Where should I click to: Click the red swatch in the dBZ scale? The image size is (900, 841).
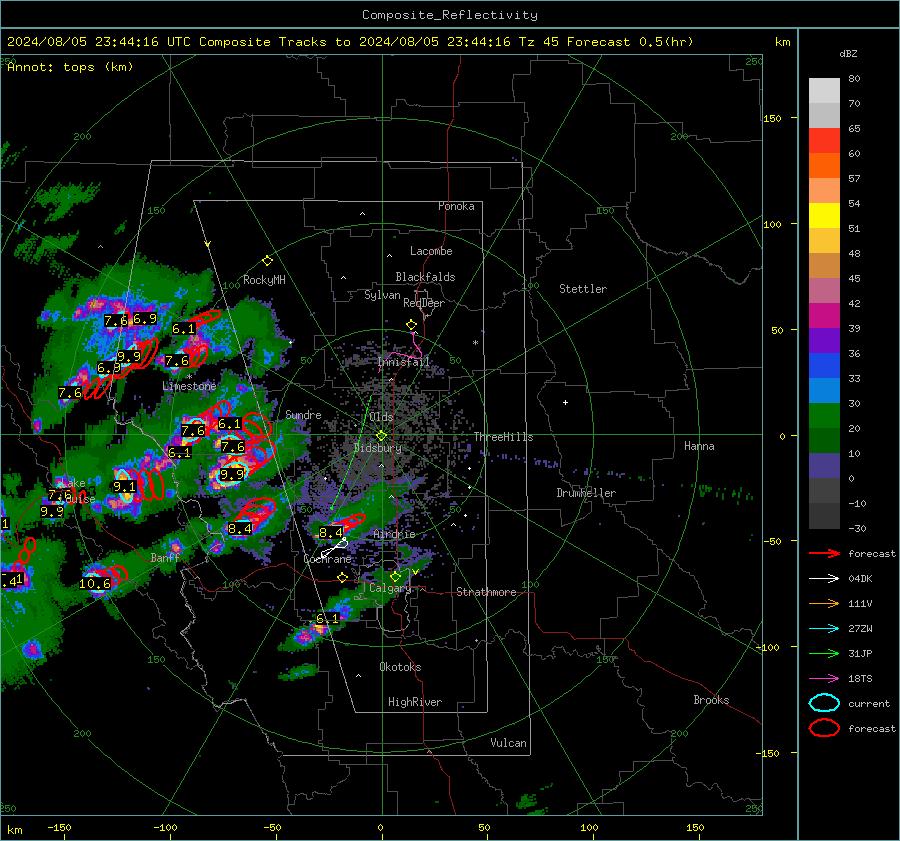tap(824, 141)
